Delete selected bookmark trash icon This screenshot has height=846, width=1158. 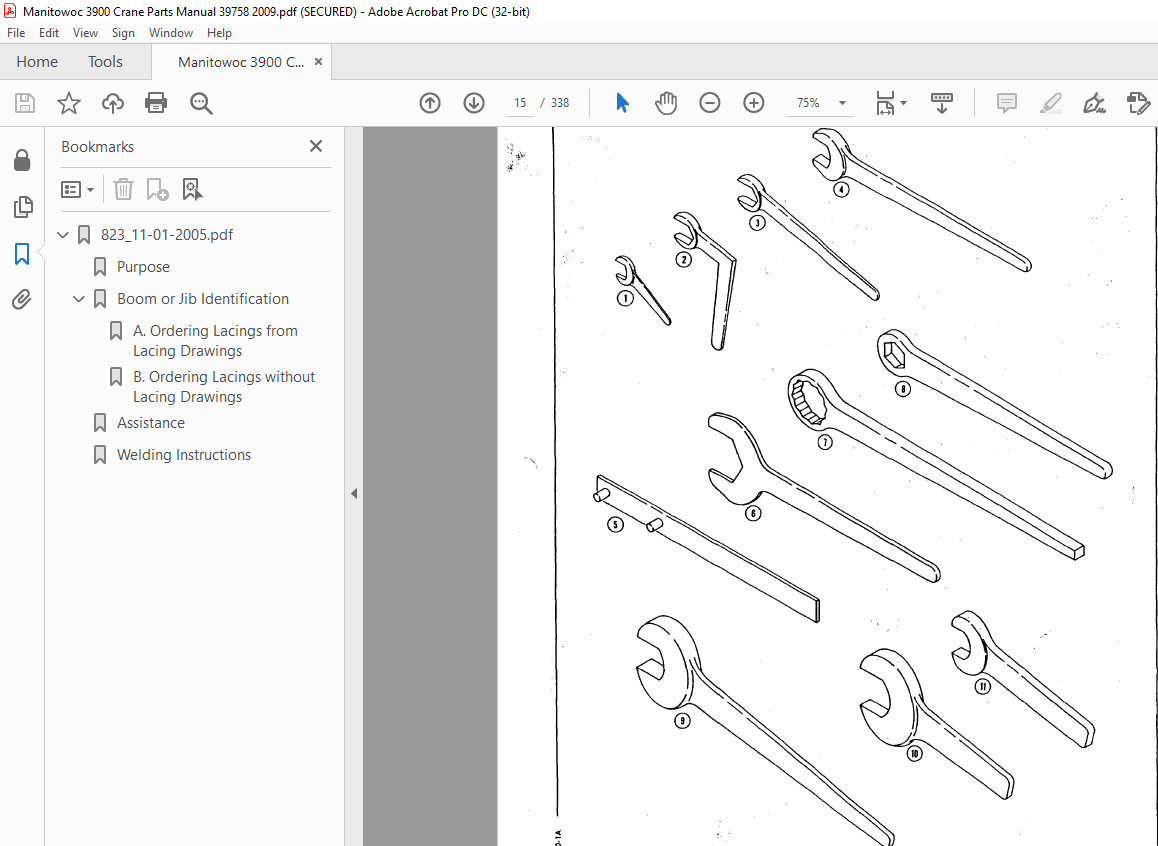(x=123, y=190)
